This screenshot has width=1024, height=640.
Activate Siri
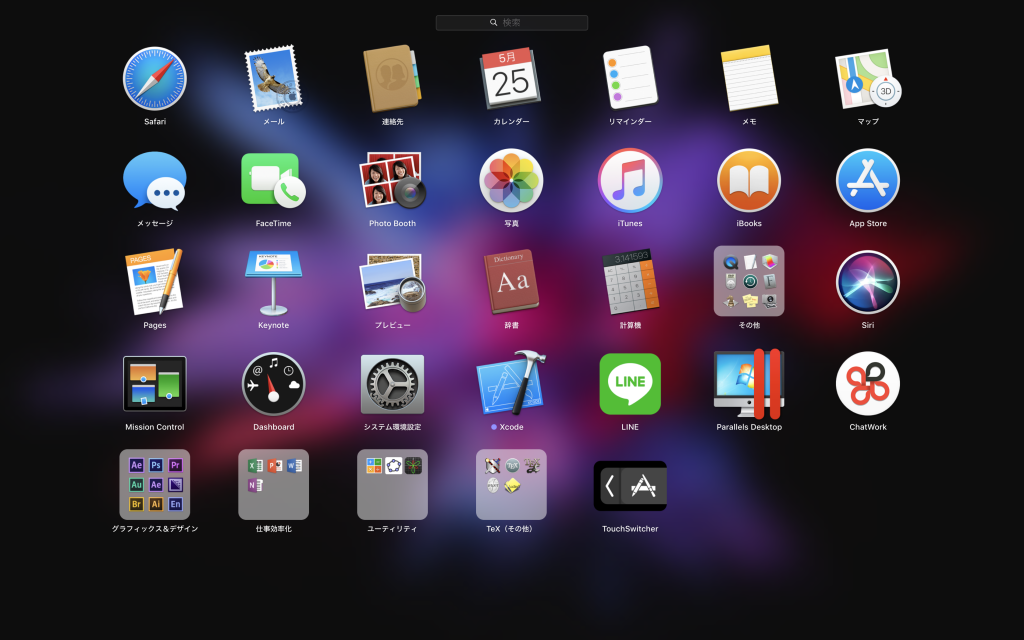coord(868,282)
